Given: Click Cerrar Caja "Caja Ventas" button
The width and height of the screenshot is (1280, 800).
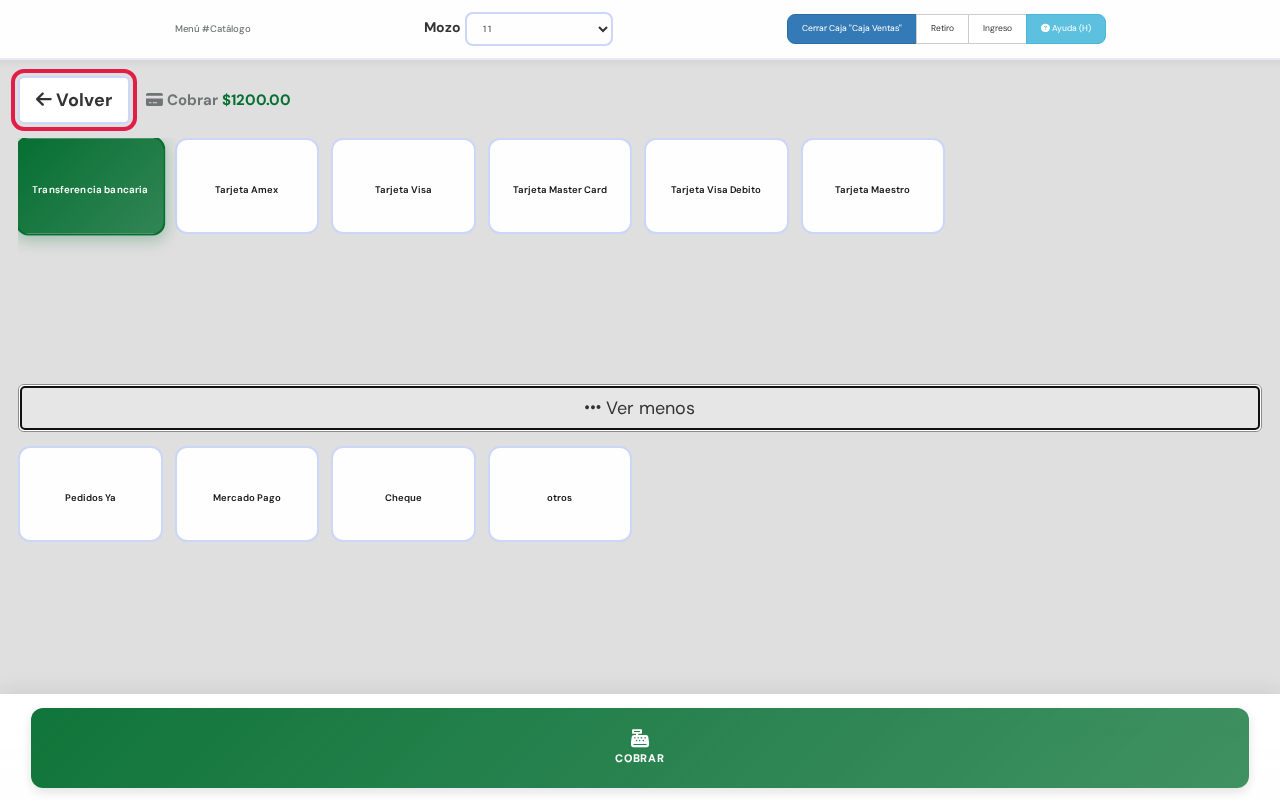Looking at the screenshot, I should pyautogui.click(x=852, y=29).
